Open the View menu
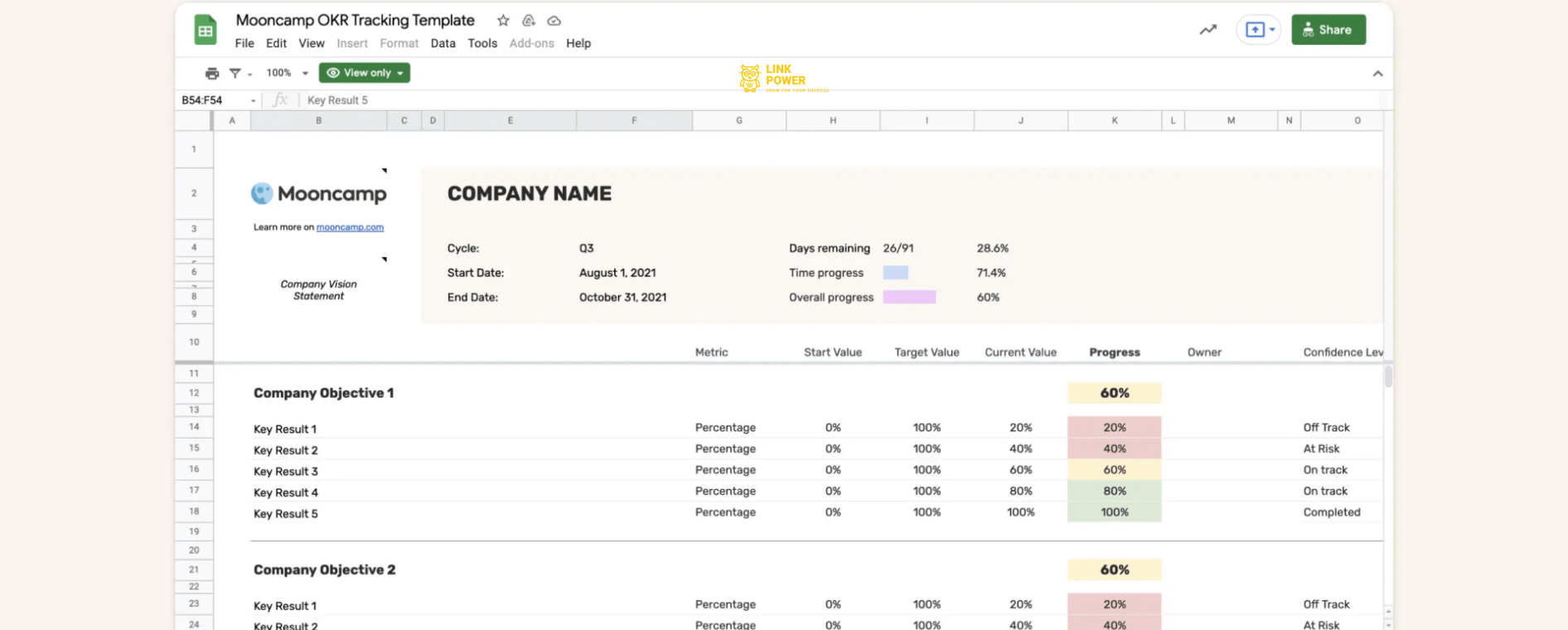This screenshot has height=630, width=1568. click(x=312, y=43)
